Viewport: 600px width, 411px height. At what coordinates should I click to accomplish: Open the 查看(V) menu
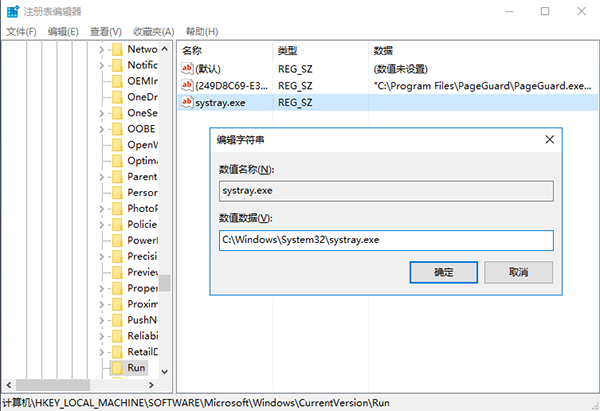tap(106, 32)
